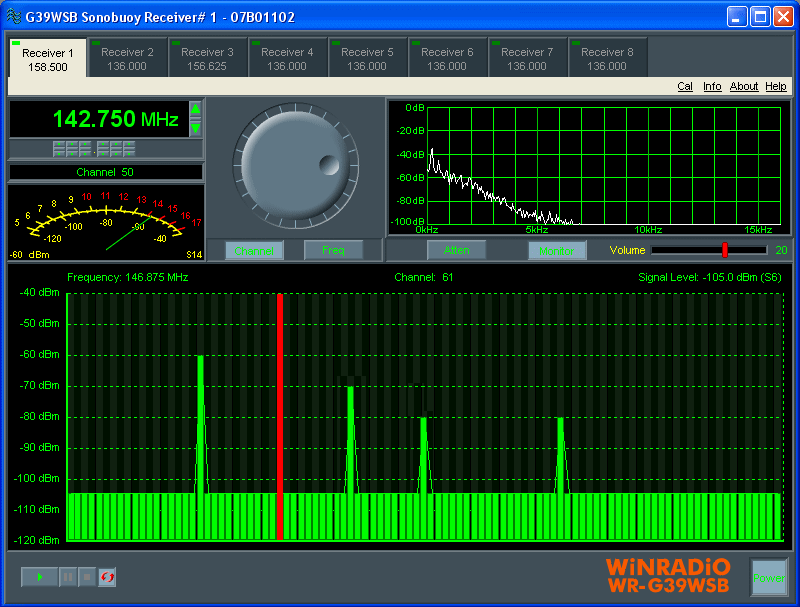Click the red refresh/loop icon near Stop
Viewport: 800px width, 607px height.
click(105, 577)
